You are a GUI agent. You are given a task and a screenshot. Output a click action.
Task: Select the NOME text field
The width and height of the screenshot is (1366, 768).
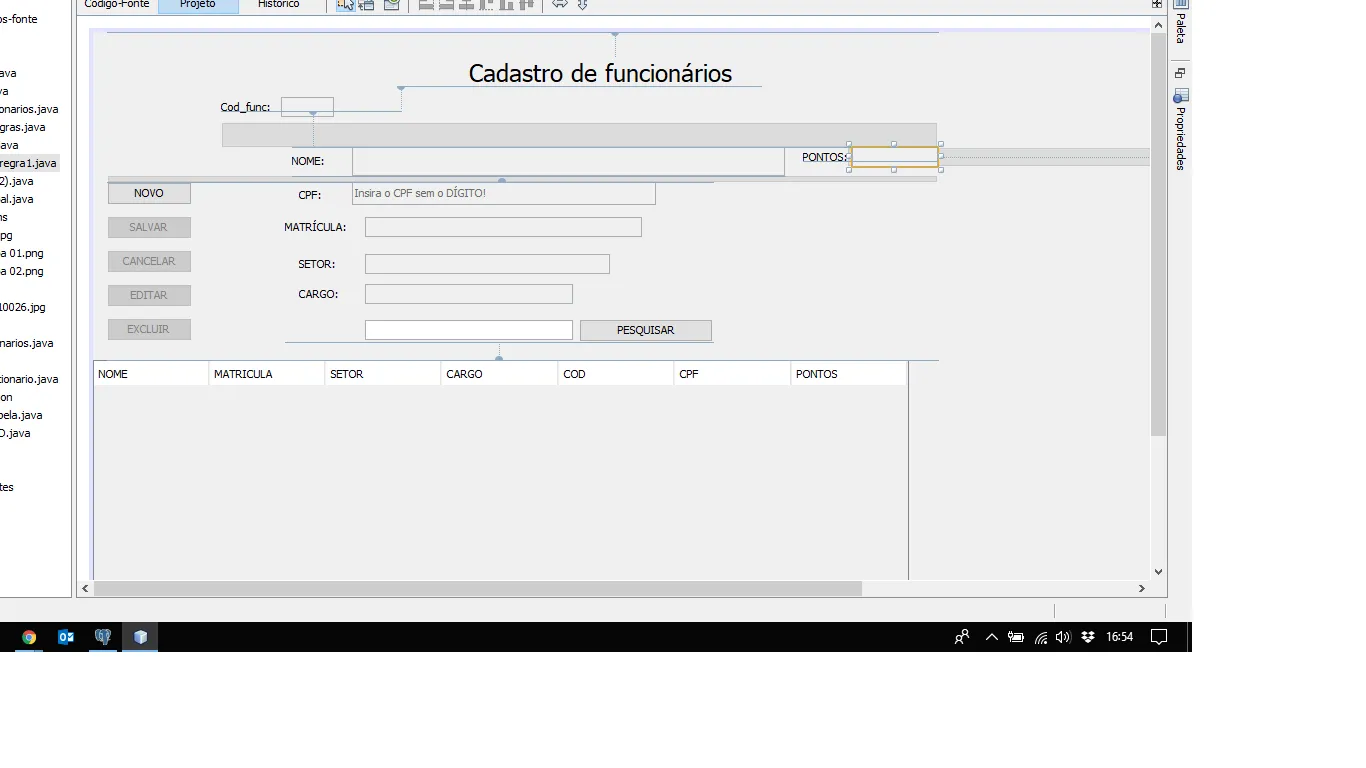[x=568, y=161]
